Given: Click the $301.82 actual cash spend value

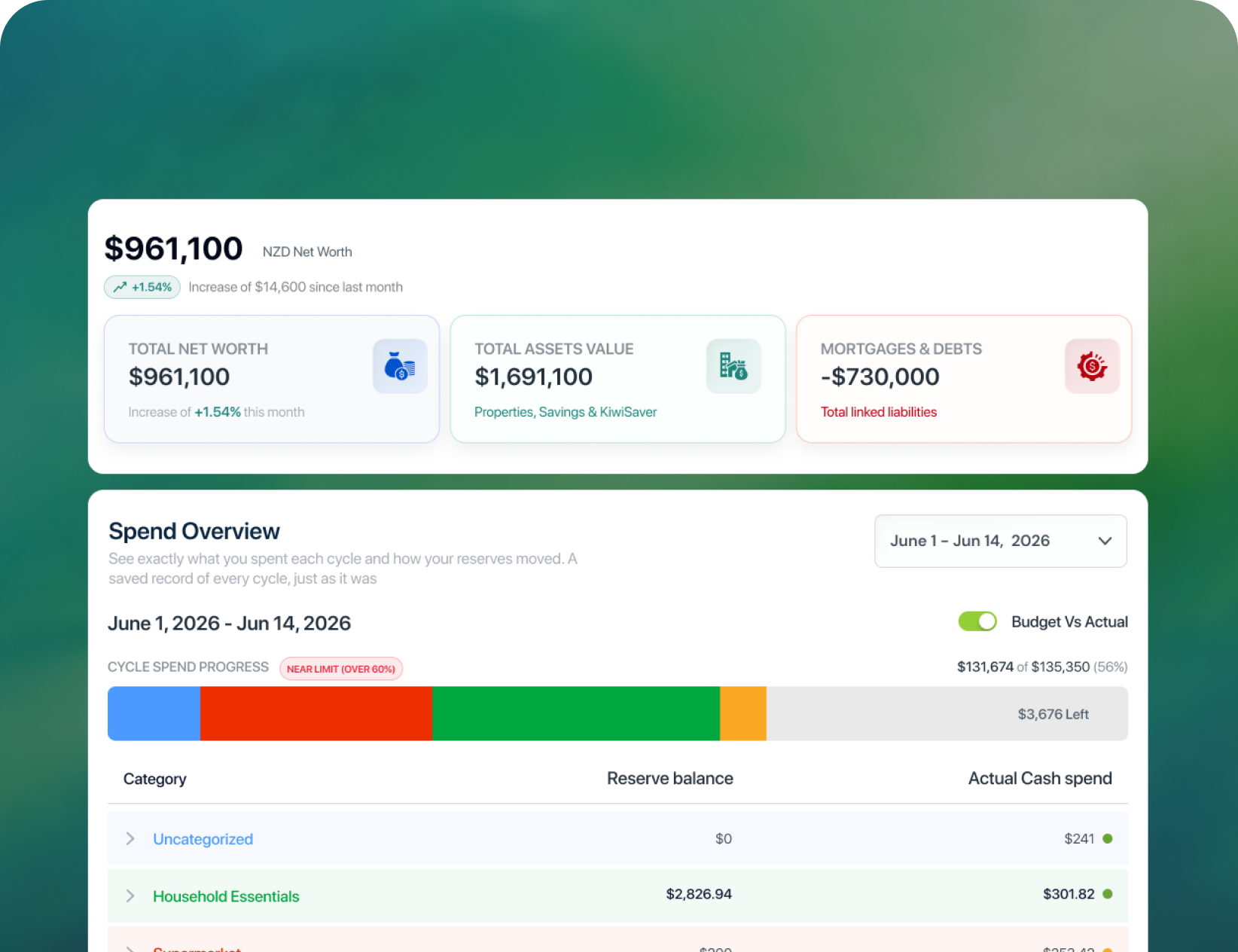Looking at the screenshot, I should click(x=1069, y=894).
